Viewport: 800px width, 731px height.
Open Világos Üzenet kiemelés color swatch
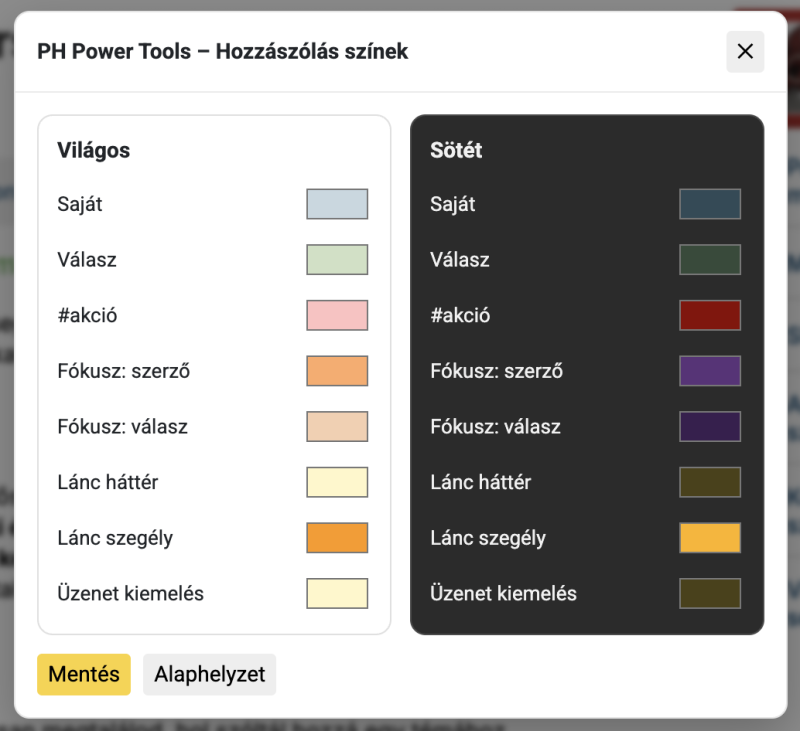(x=337, y=593)
